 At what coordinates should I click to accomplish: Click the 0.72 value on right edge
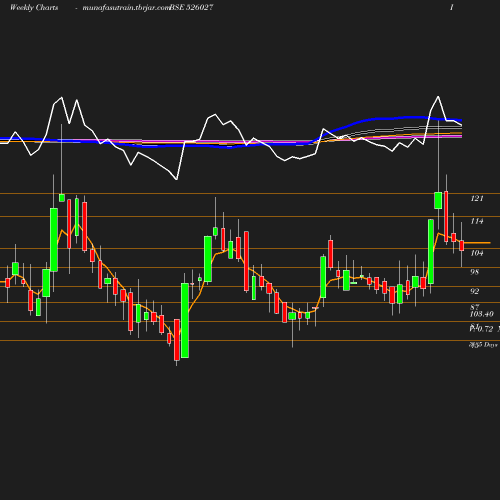tap(485, 329)
